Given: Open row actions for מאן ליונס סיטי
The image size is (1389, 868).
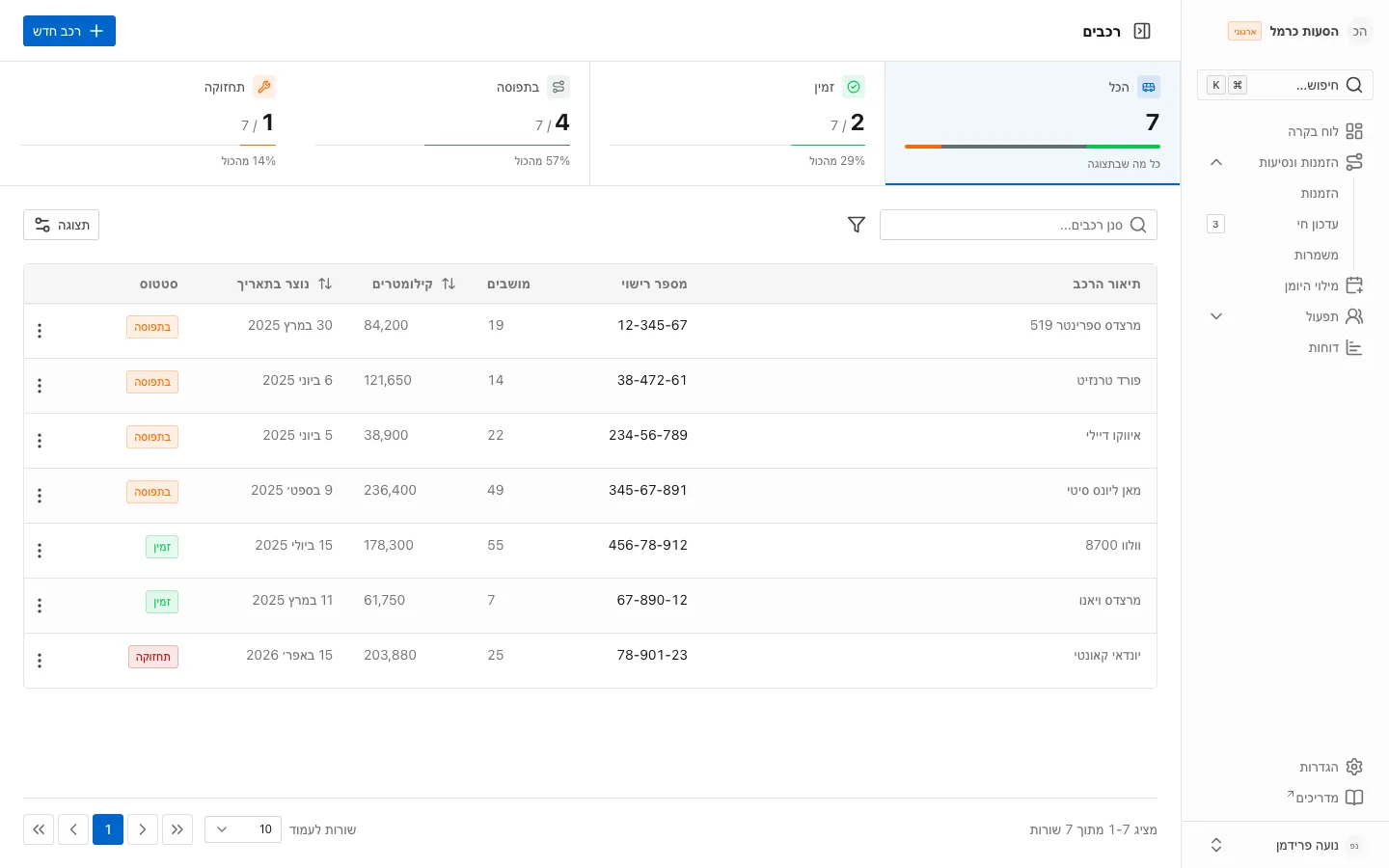Looking at the screenshot, I should pyautogui.click(x=40, y=496).
